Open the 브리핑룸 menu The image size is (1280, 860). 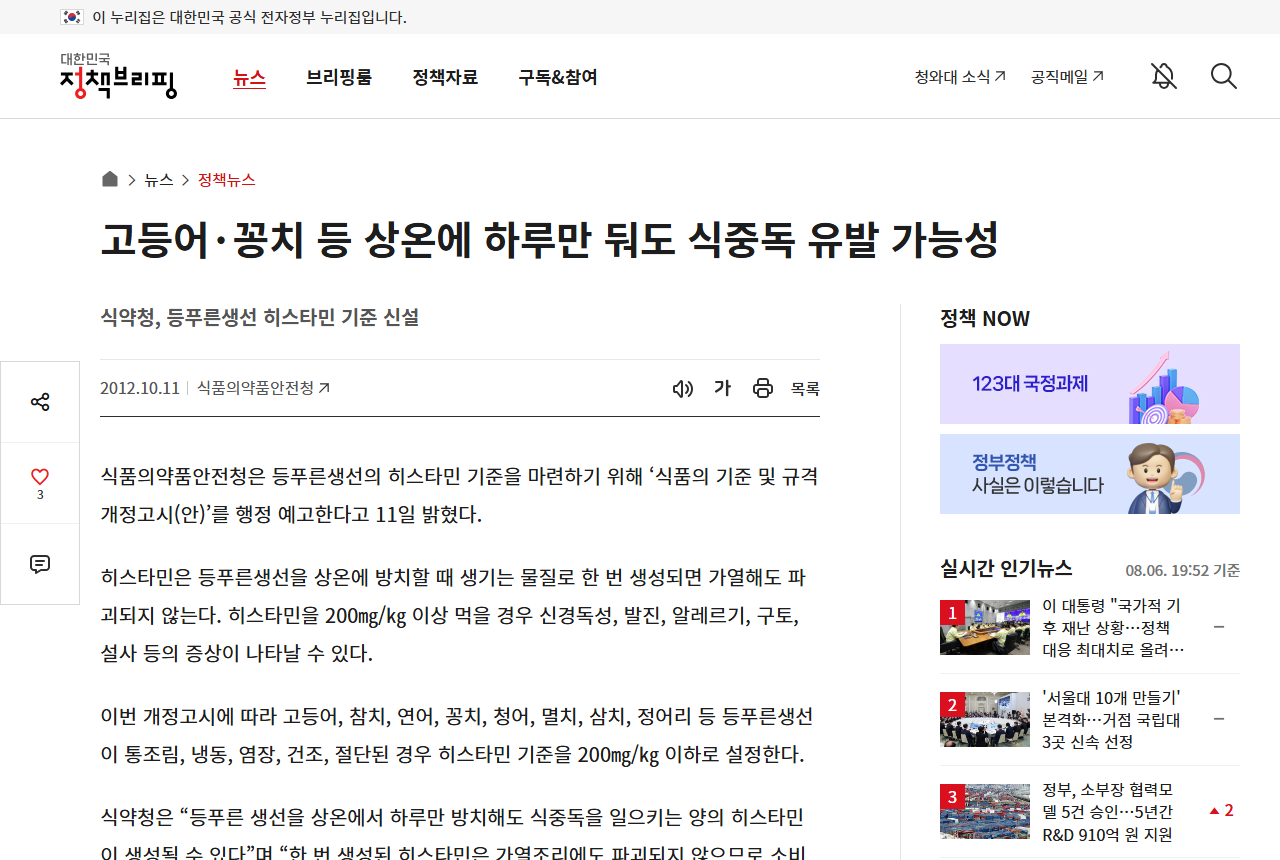pos(339,77)
